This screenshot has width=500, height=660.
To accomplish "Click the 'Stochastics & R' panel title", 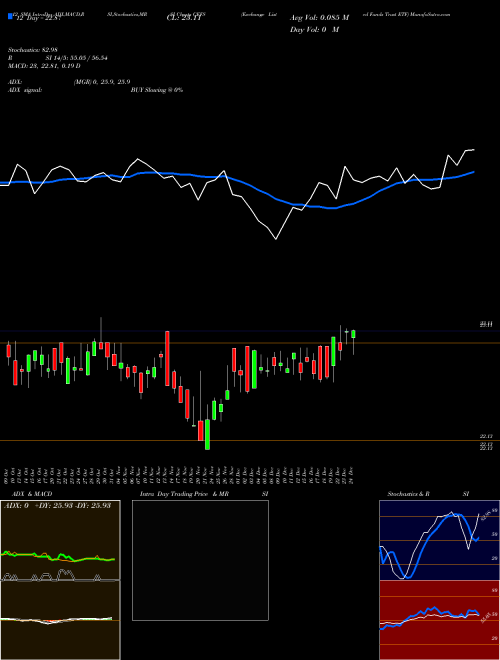I will [409, 494].
